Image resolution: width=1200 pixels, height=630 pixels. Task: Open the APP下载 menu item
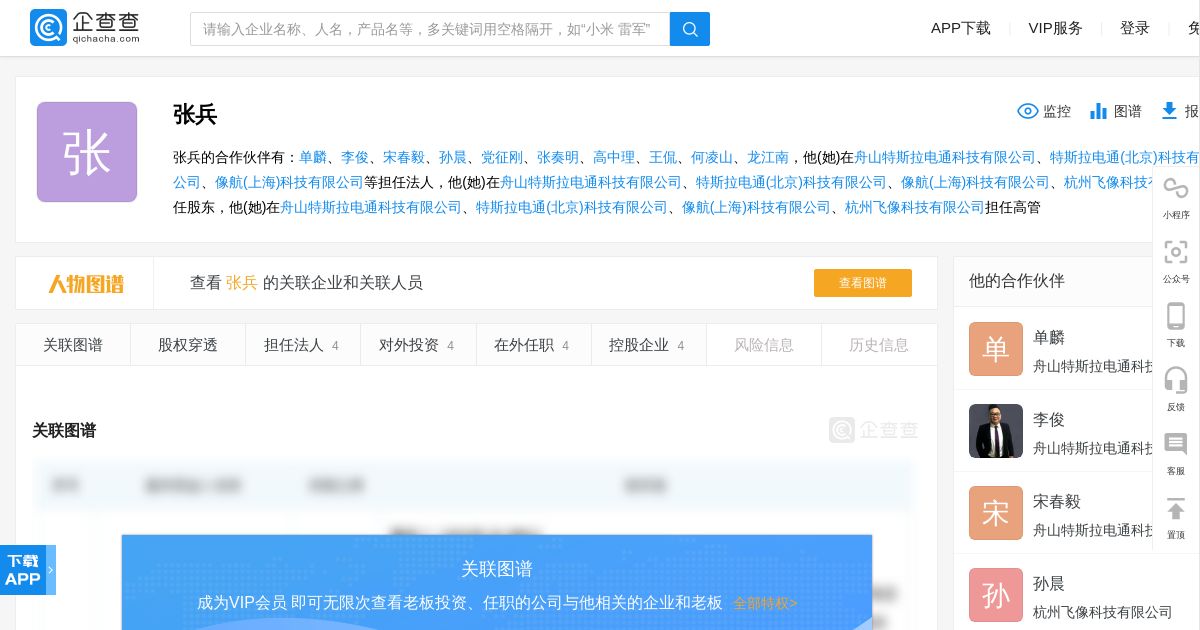coord(961,28)
